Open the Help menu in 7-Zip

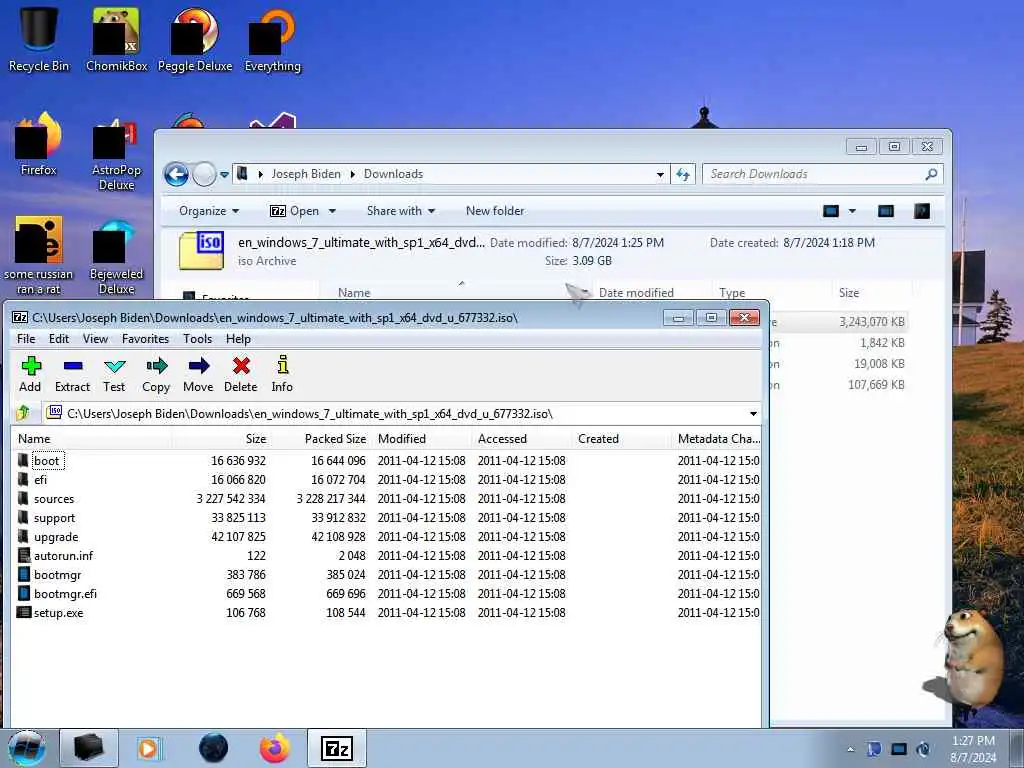click(238, 338)
